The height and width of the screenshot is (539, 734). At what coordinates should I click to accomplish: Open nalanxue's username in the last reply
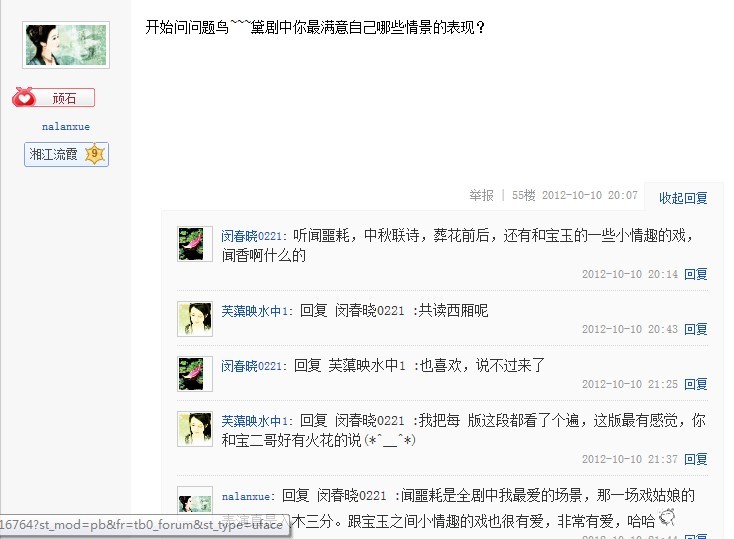[246, 496]
